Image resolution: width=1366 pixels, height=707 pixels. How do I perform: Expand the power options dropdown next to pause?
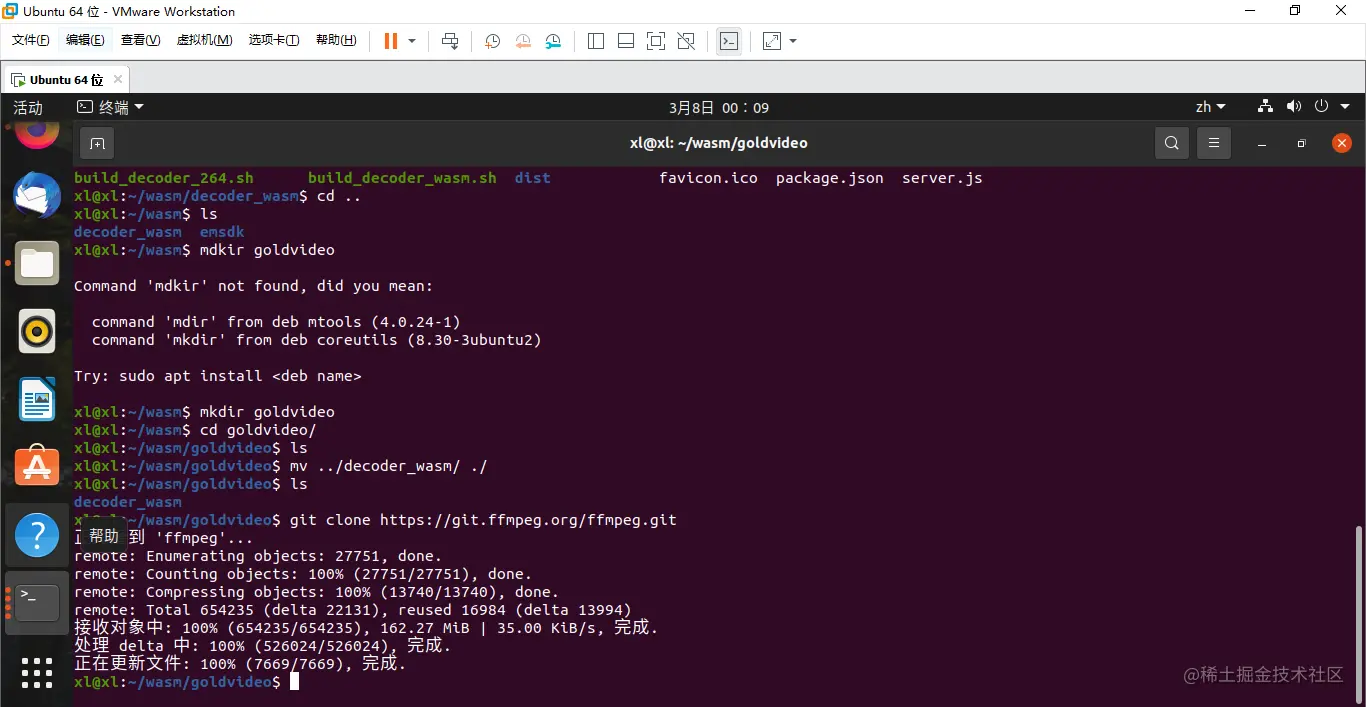[412, 41]
